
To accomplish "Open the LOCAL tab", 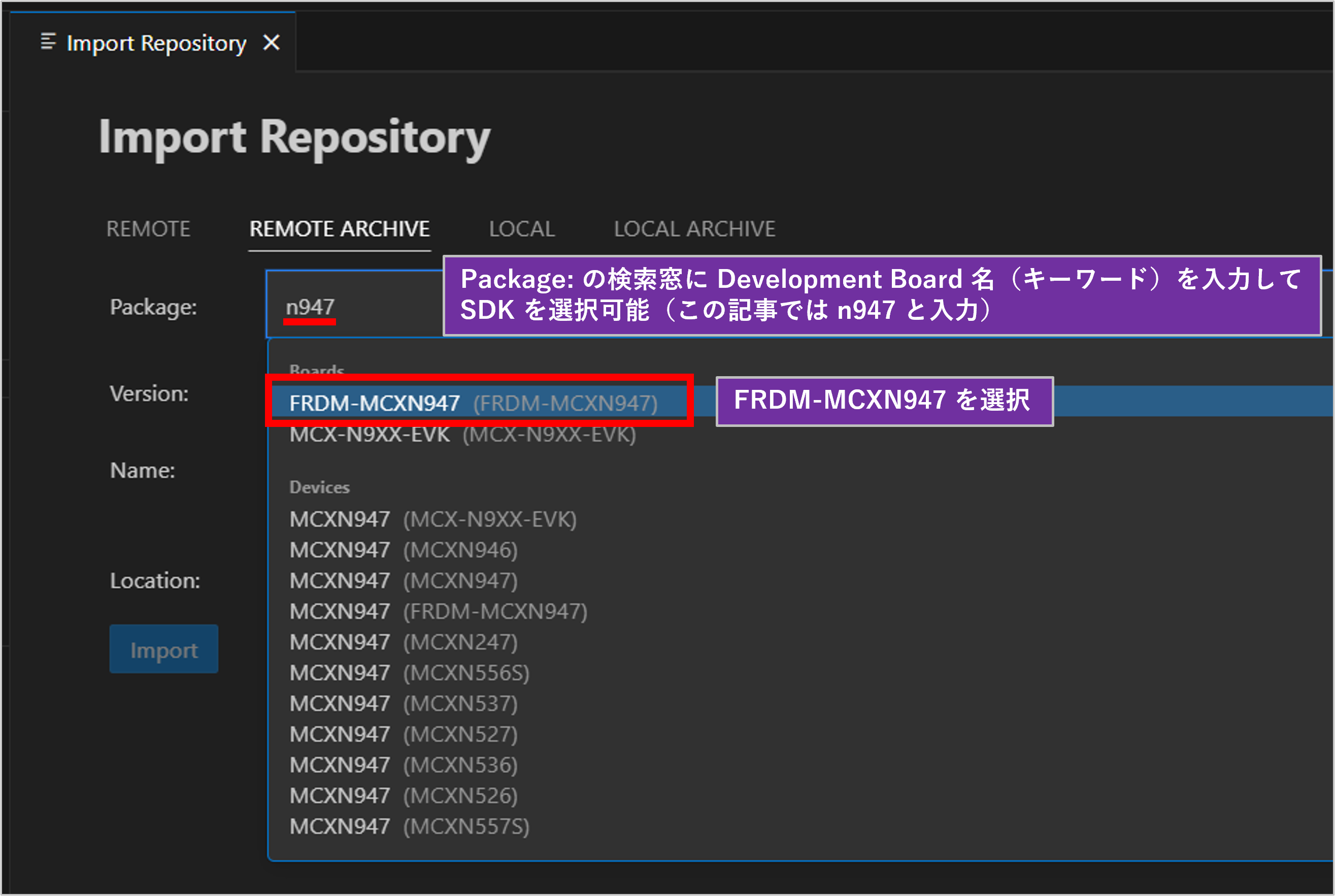I will [521, 229].
